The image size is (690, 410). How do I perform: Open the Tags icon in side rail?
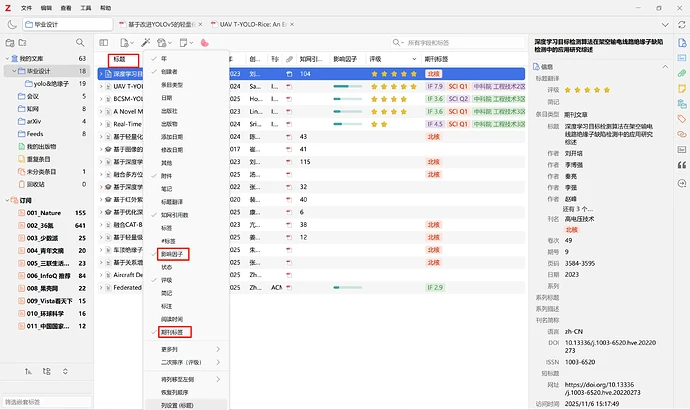[x=682, y=119]
